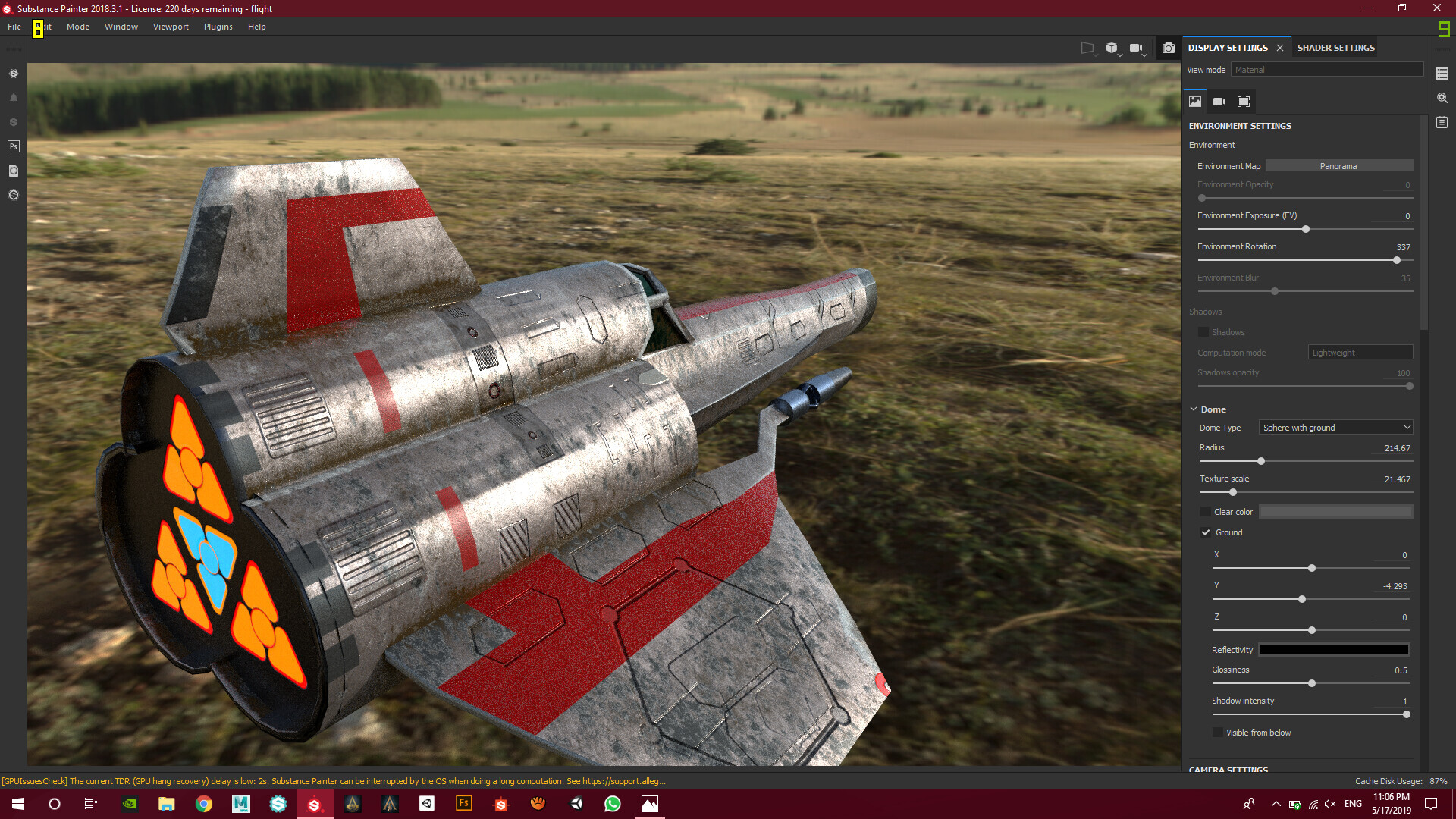Open WhatsApp from the Windows taskbar

point(613,804)
